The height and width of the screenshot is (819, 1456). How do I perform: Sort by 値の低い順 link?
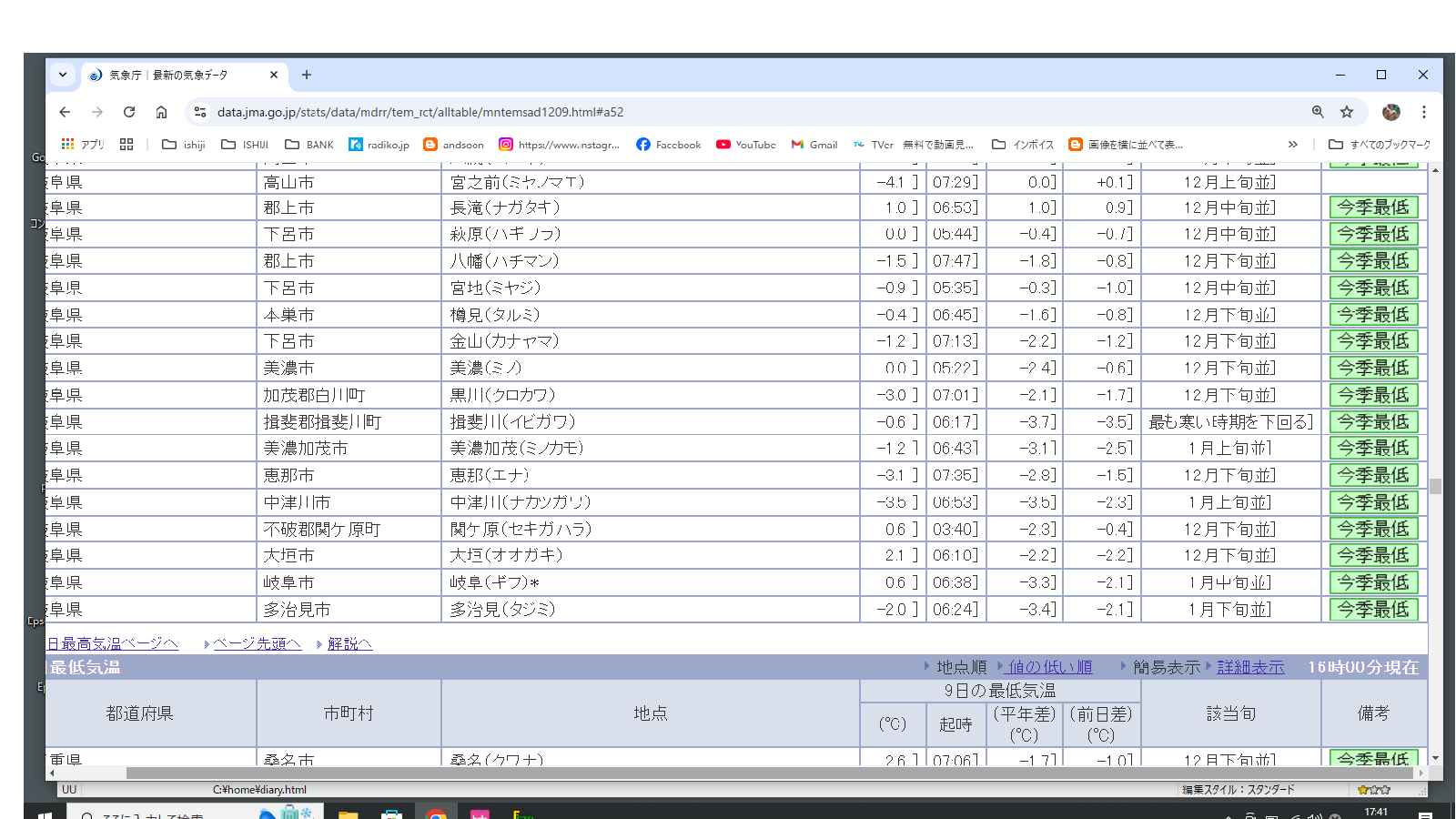[x=1049, y=667]
